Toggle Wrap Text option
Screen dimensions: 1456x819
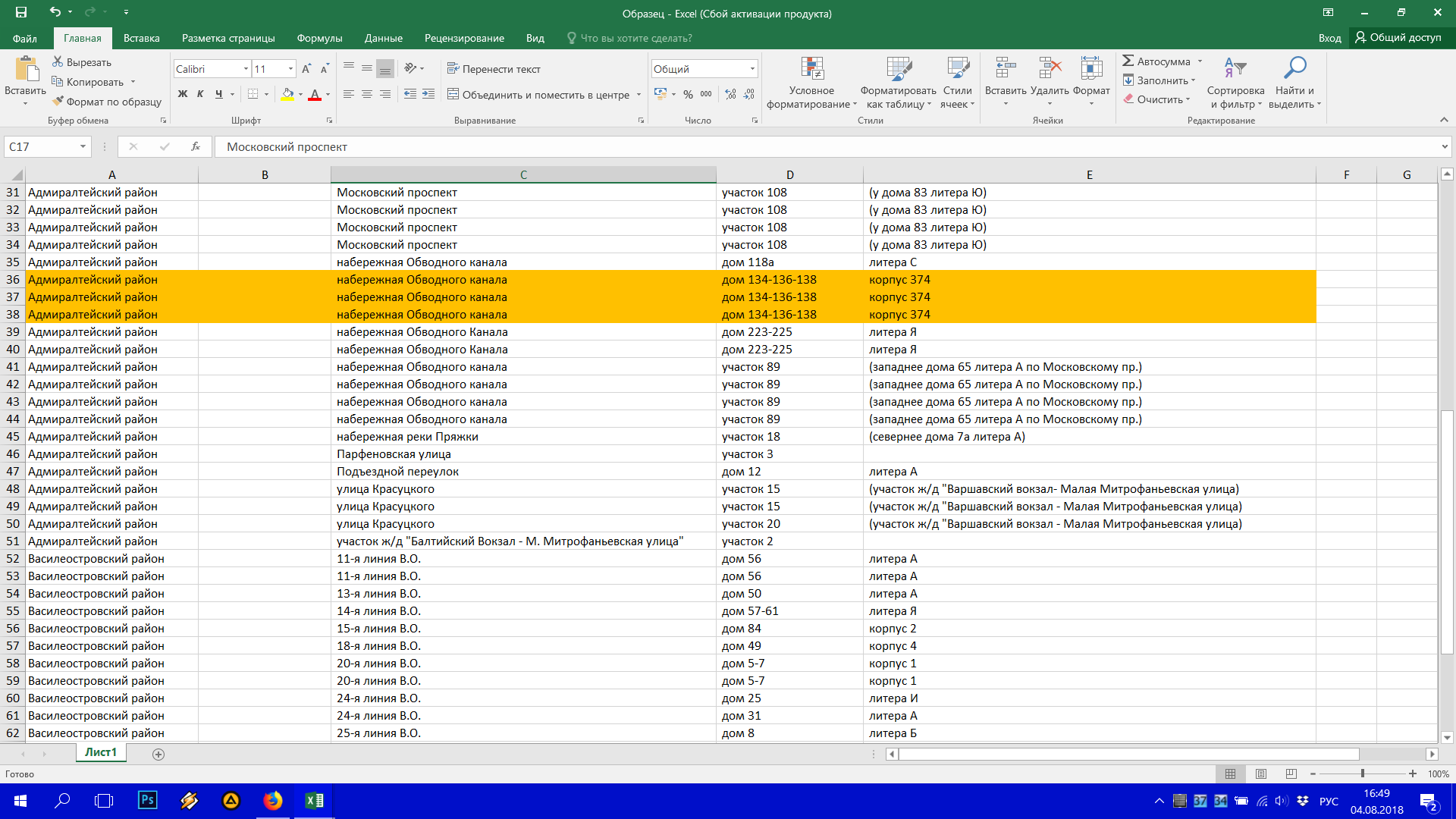click(x=494, y=69)
